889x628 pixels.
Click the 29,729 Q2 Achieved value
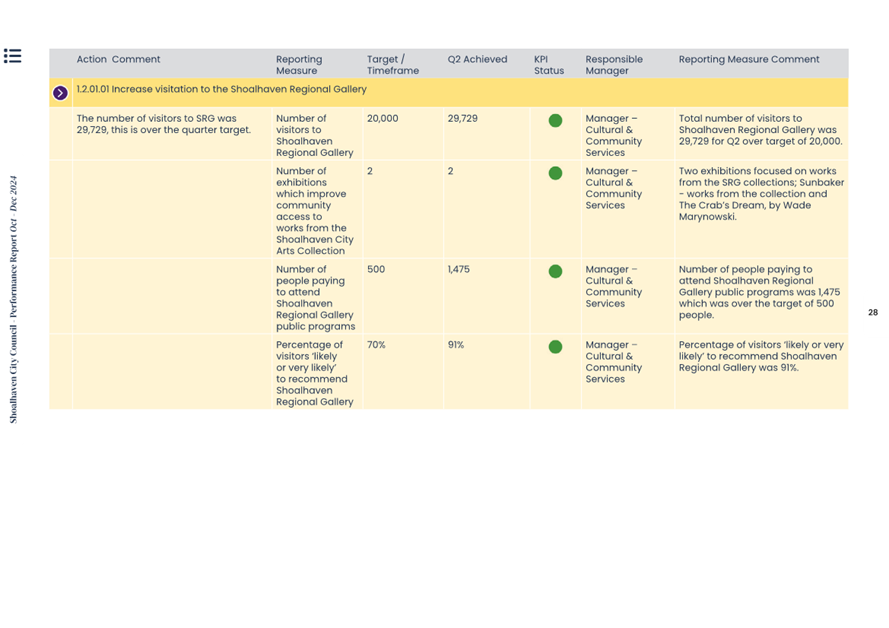tap(462, 119)
